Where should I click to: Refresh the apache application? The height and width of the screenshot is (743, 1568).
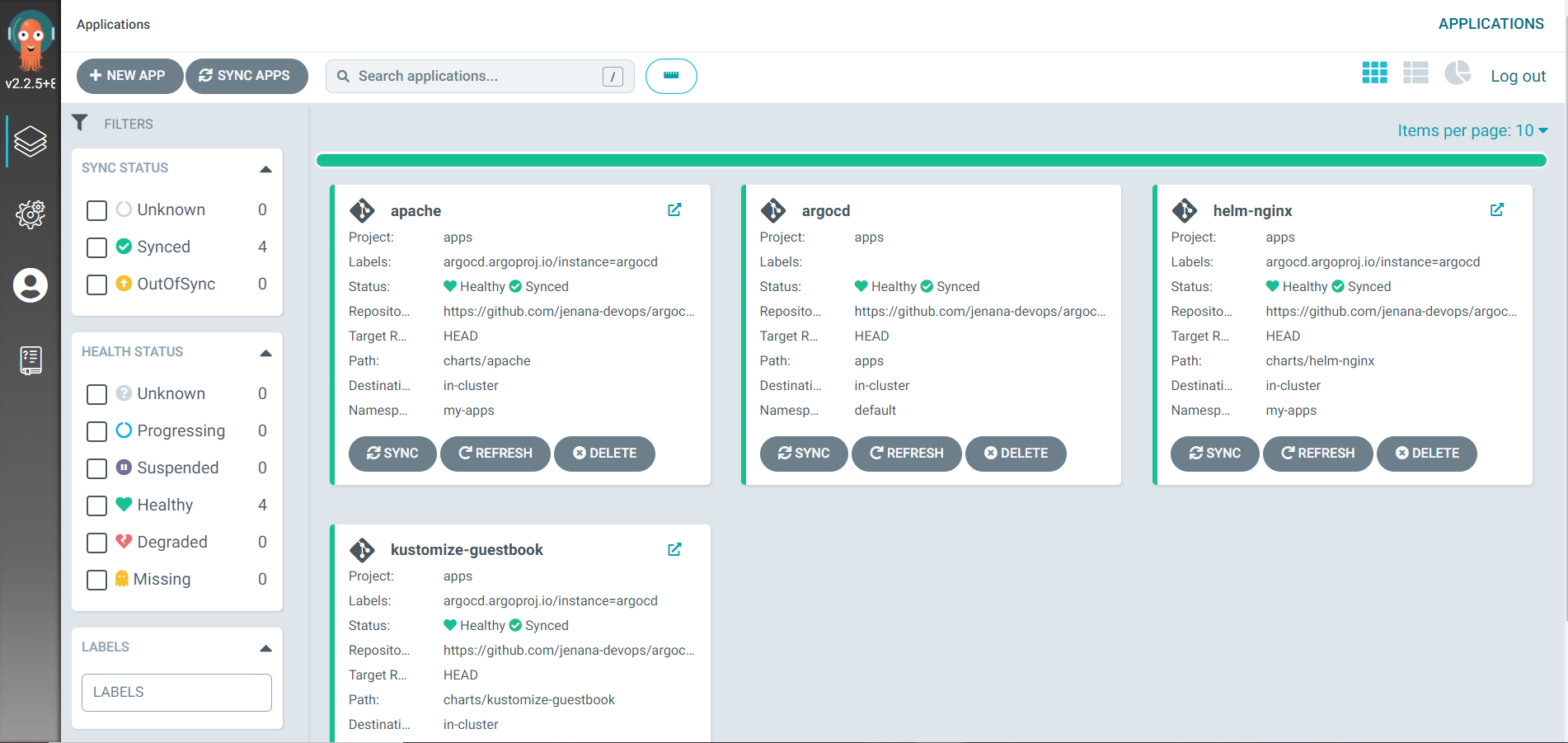[495, 454]
